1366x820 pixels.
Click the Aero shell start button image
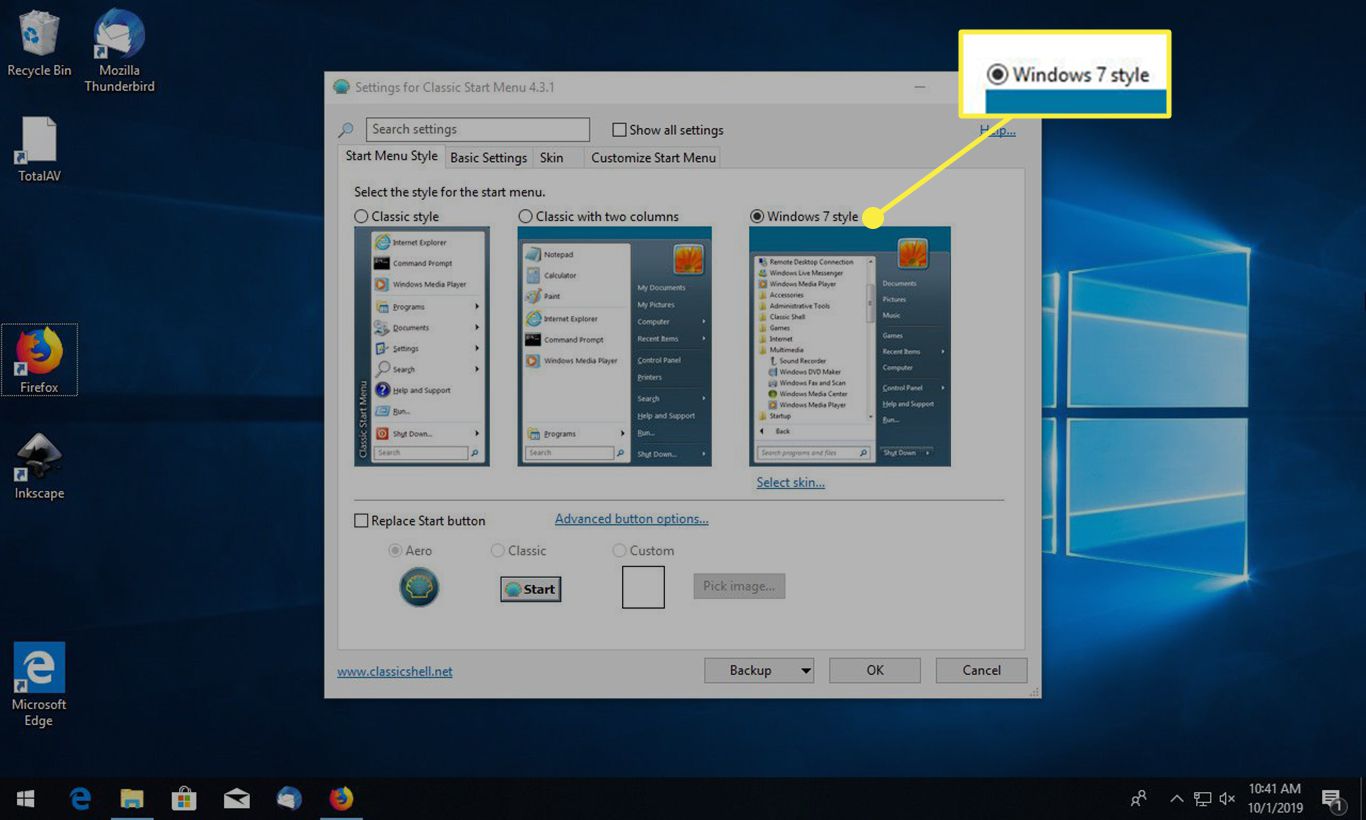pyautogui.click(x=419, y=587)
